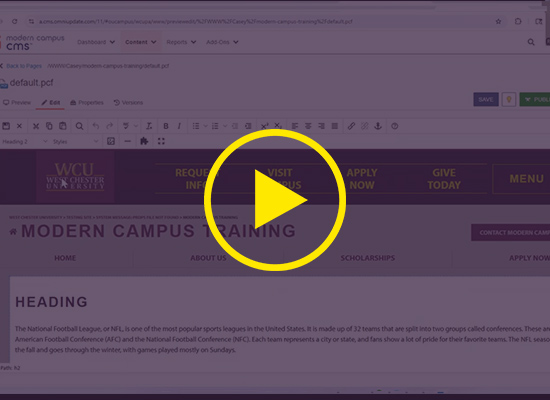Click the Contact Modern Campus button
This screenshot has width=550, height=400.
[x=511, y=233]
